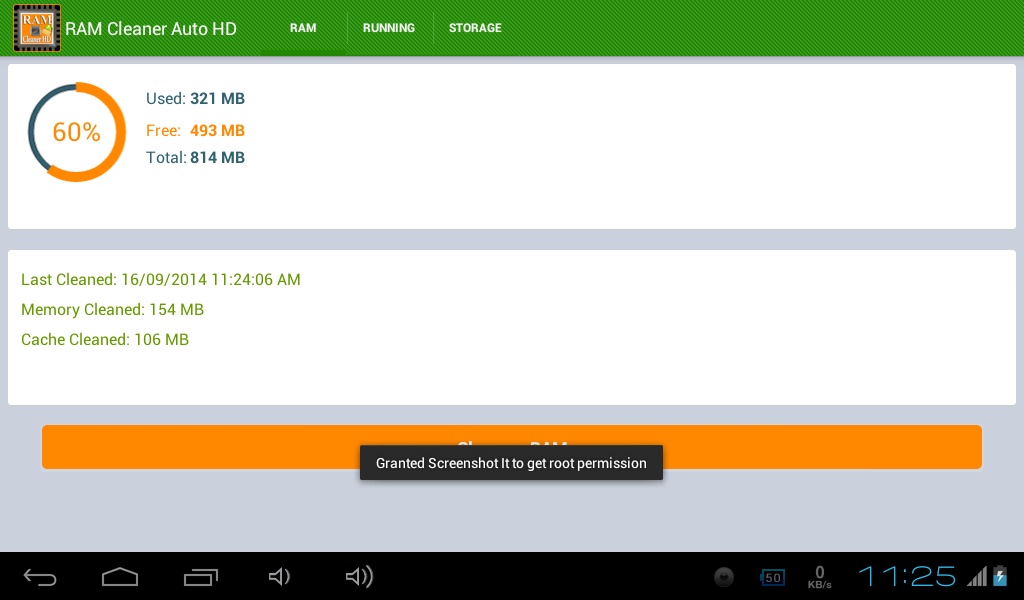
Task: Tap the battery 50 indicator icon
Action: pyautogui.click(x=773, y=578)
